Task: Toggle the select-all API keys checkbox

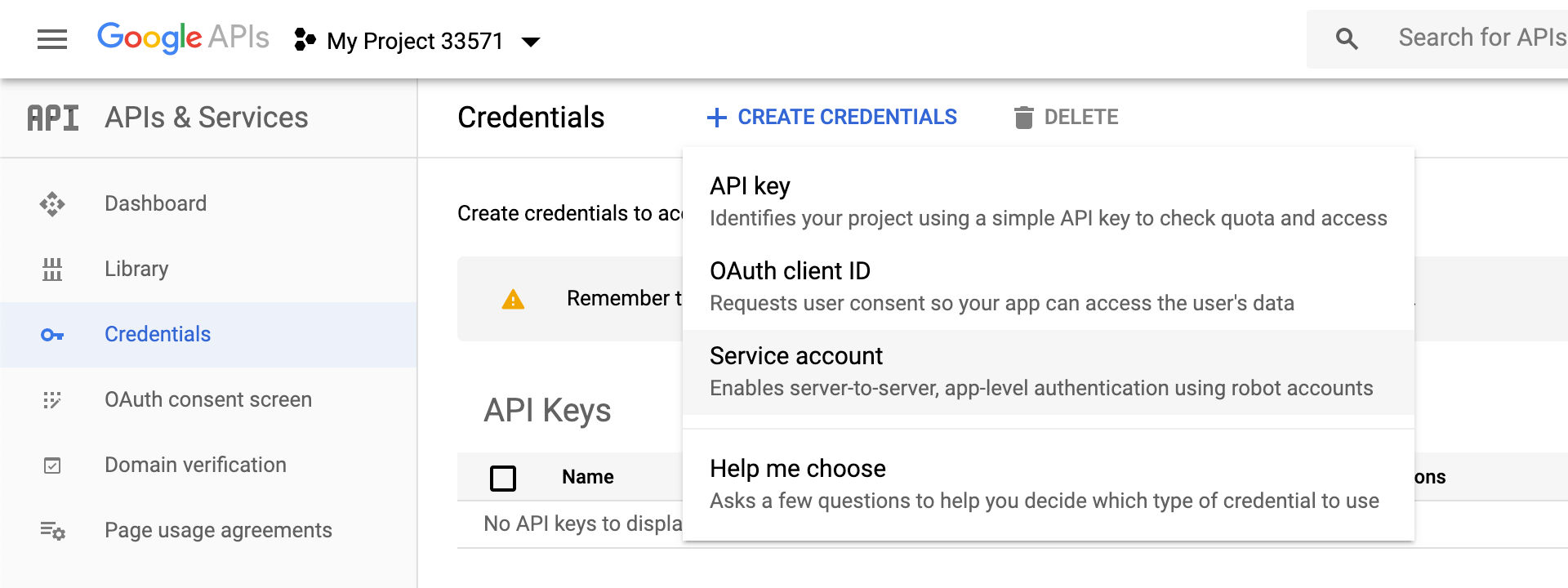Action: tap(503, 478)
